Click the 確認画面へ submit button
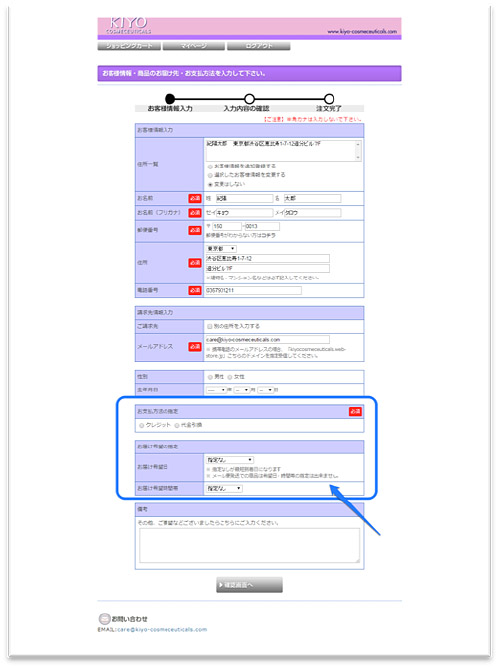500x669 pixels. click(249, 585)
